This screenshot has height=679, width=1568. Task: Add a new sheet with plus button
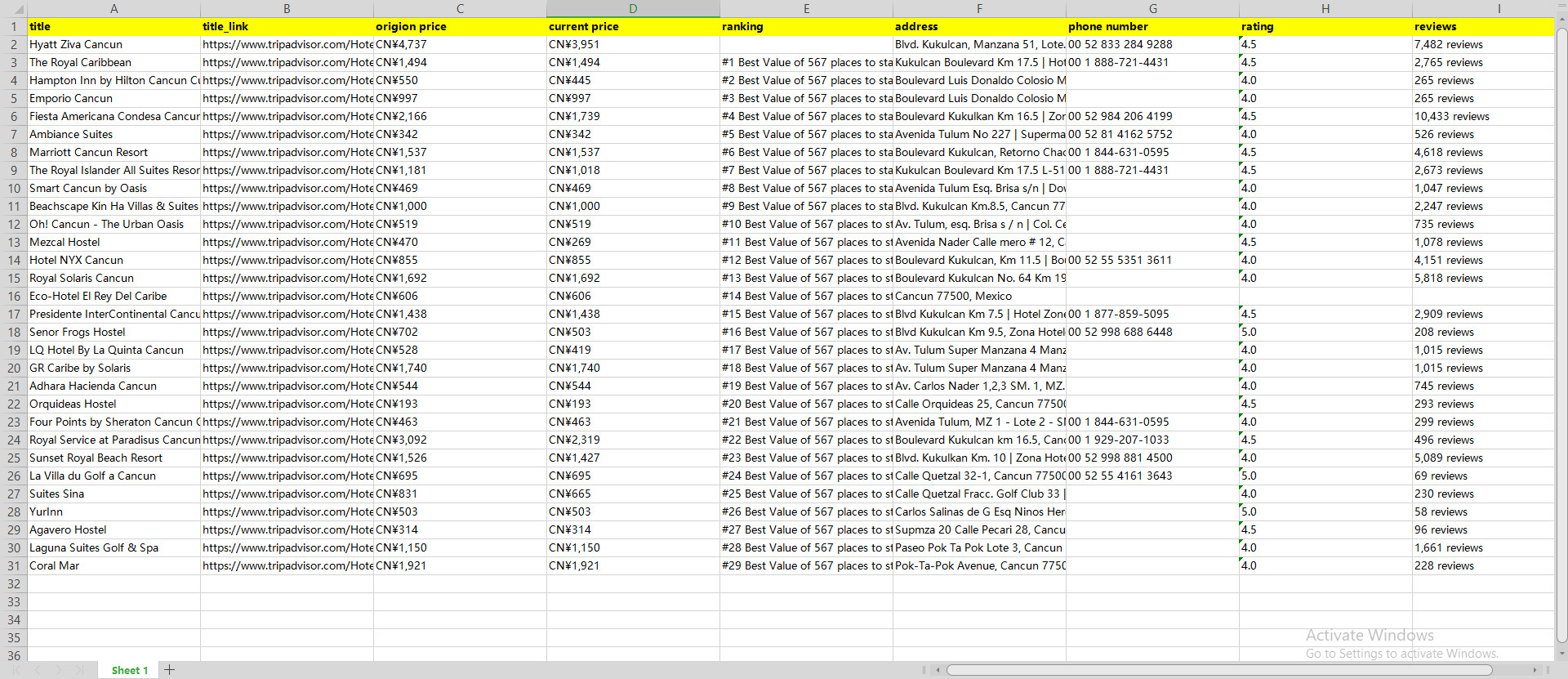click(170, 670)
